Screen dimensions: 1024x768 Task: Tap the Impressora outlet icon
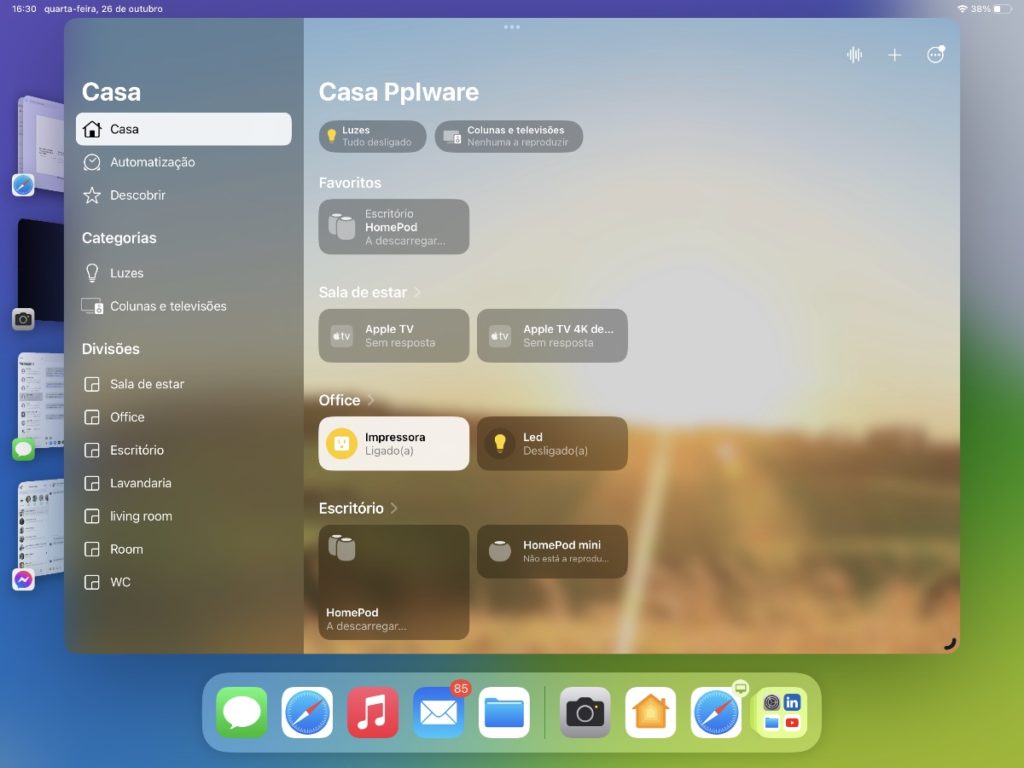(342, 443)
